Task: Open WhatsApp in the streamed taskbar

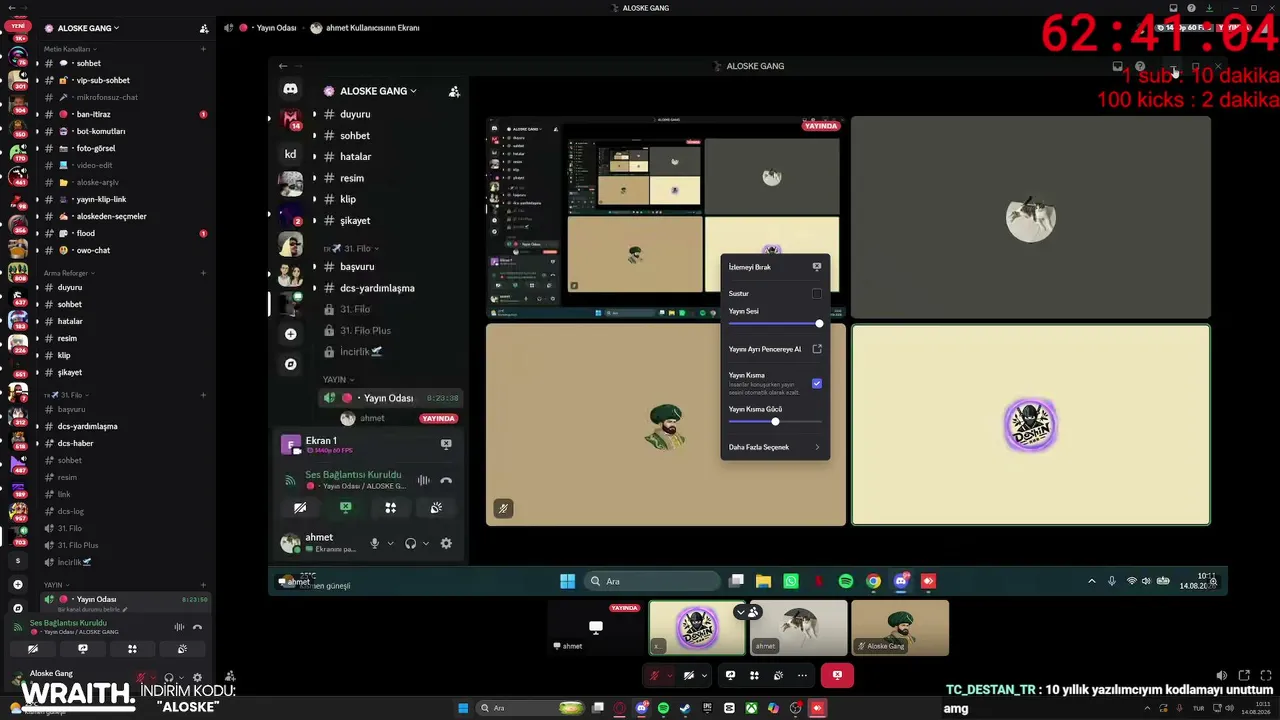Action: click(x=791, y=581)
